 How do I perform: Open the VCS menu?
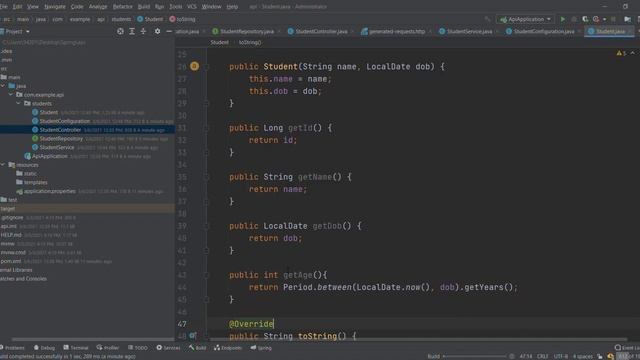pos(191,7)
